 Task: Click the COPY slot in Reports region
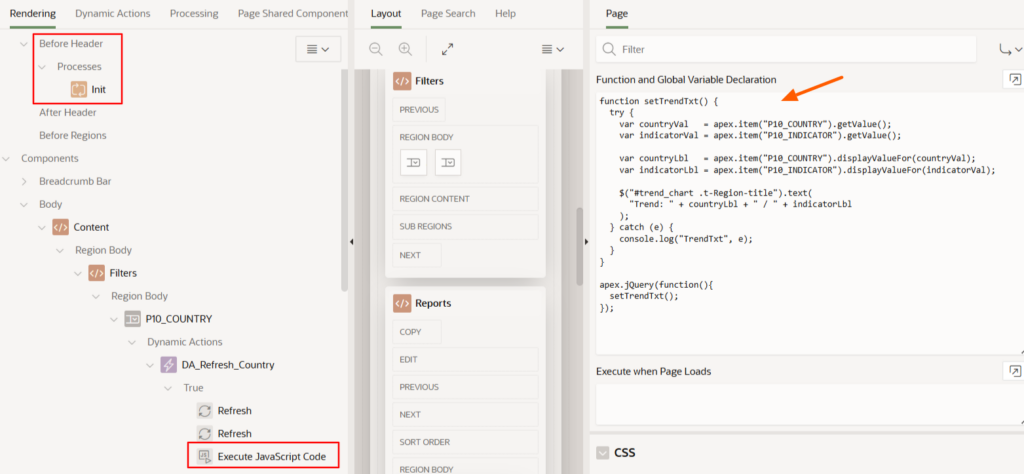(410, 332)
